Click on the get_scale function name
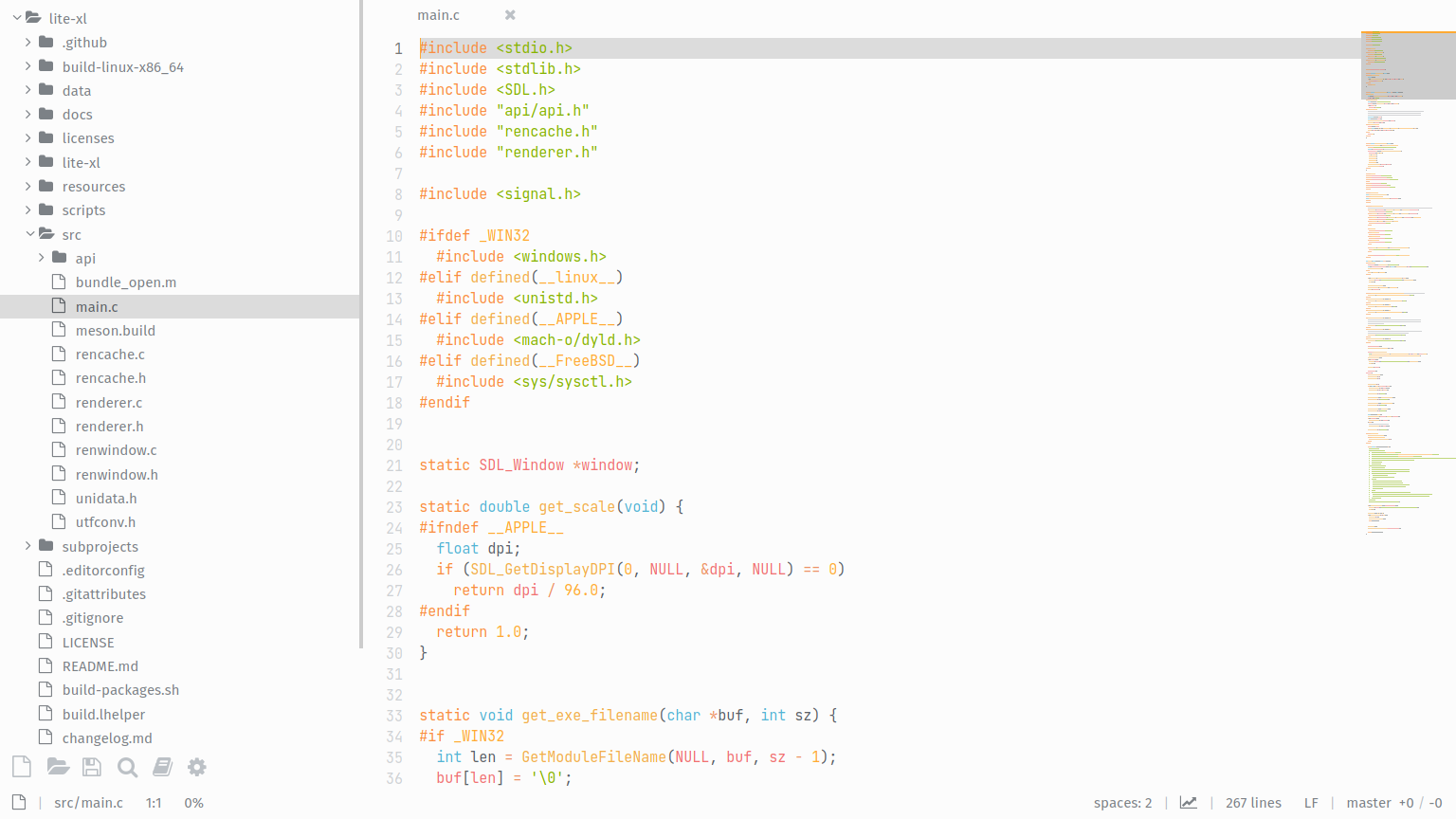 click(x=577, y=507)
